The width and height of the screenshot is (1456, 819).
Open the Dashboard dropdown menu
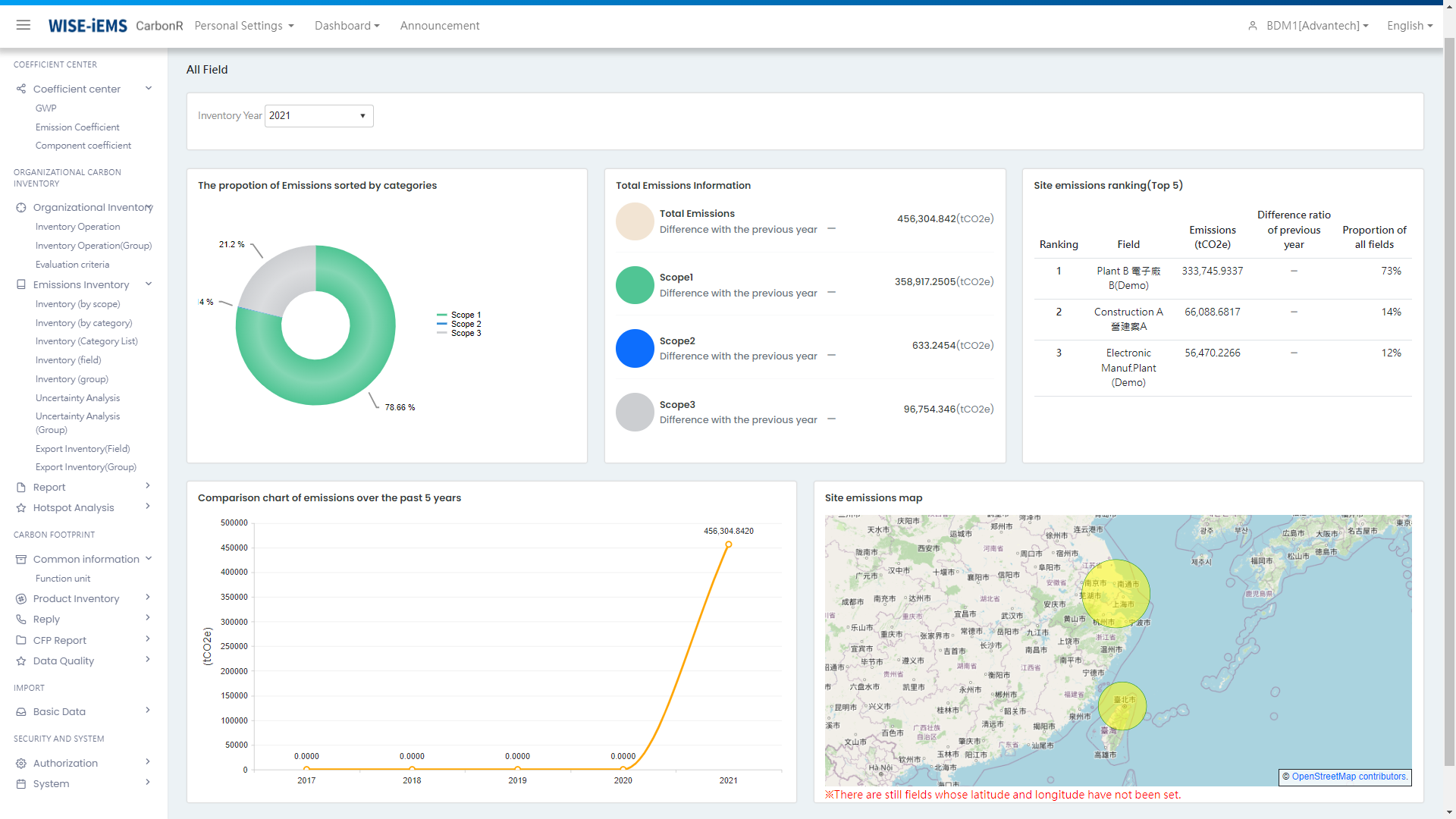(347, 26)
